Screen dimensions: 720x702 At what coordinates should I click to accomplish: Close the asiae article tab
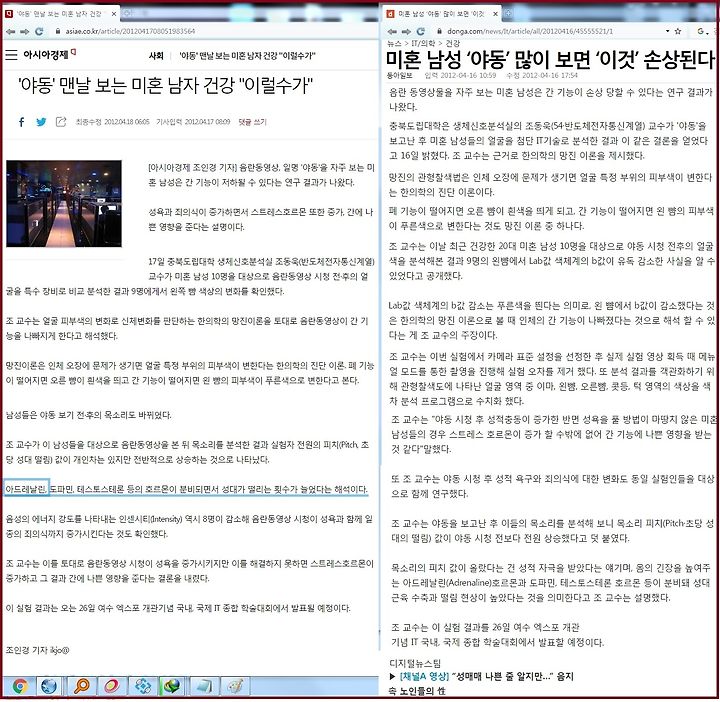113,14
